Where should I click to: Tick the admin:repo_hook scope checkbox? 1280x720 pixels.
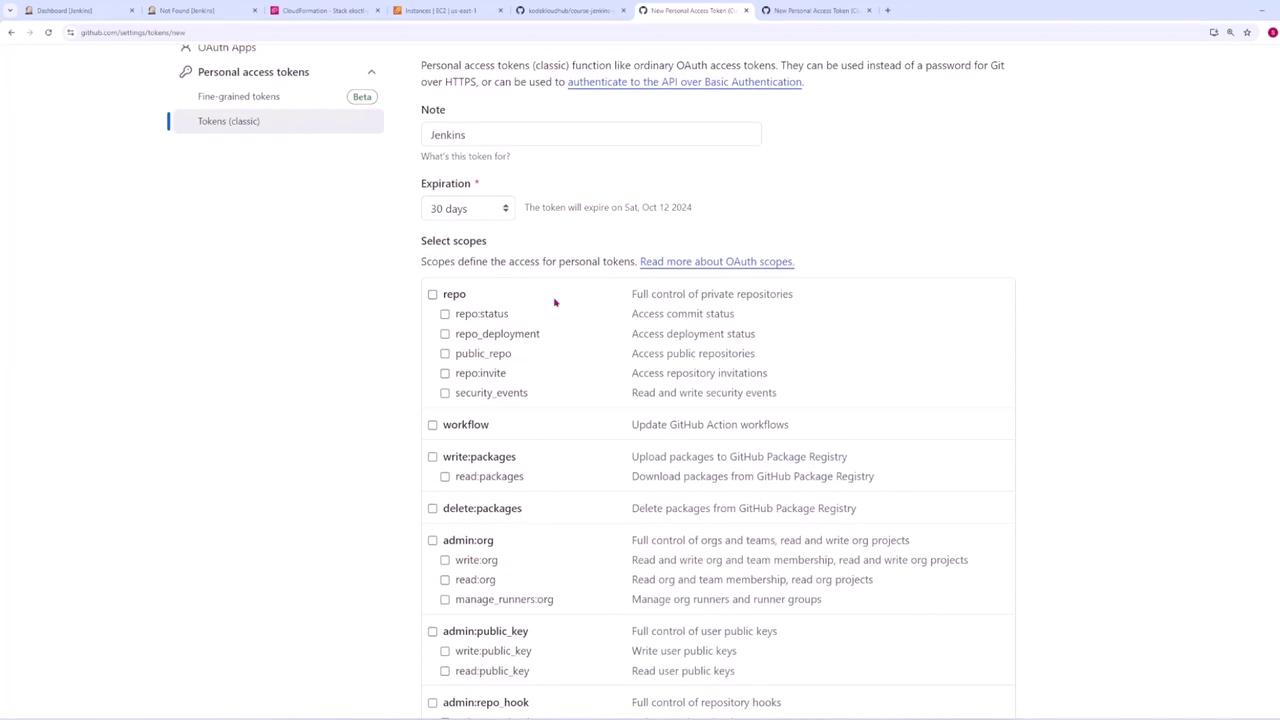(x=433, y=703)
